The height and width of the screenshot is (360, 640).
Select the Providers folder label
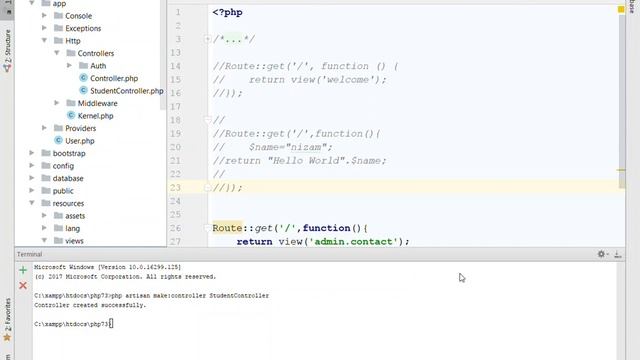tap(81, 128)
